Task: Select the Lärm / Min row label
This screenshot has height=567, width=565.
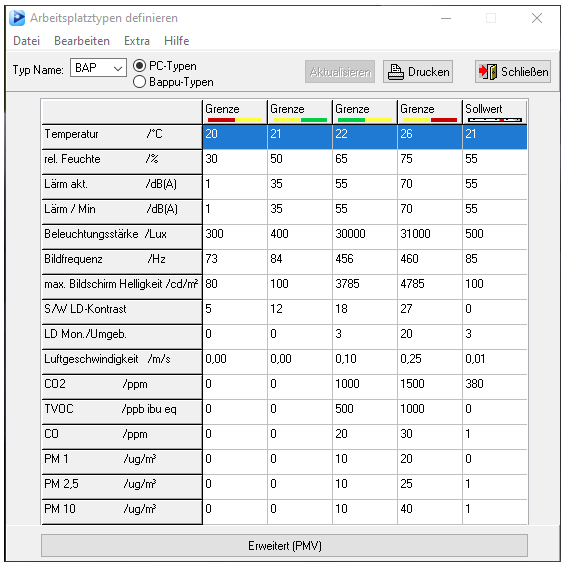Action: click(x=122, y=212)
